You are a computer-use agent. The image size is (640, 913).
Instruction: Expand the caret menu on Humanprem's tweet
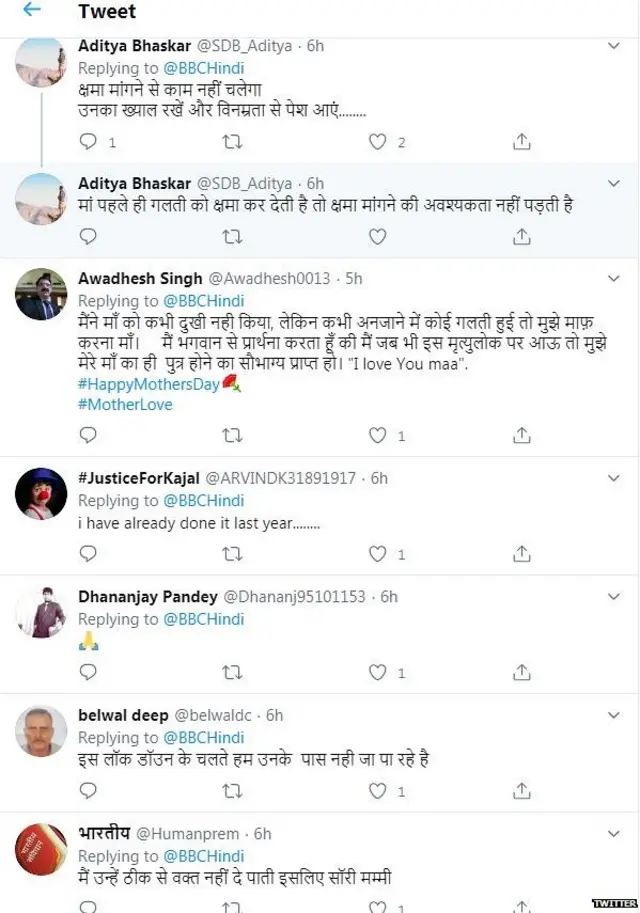pos(614,831)
